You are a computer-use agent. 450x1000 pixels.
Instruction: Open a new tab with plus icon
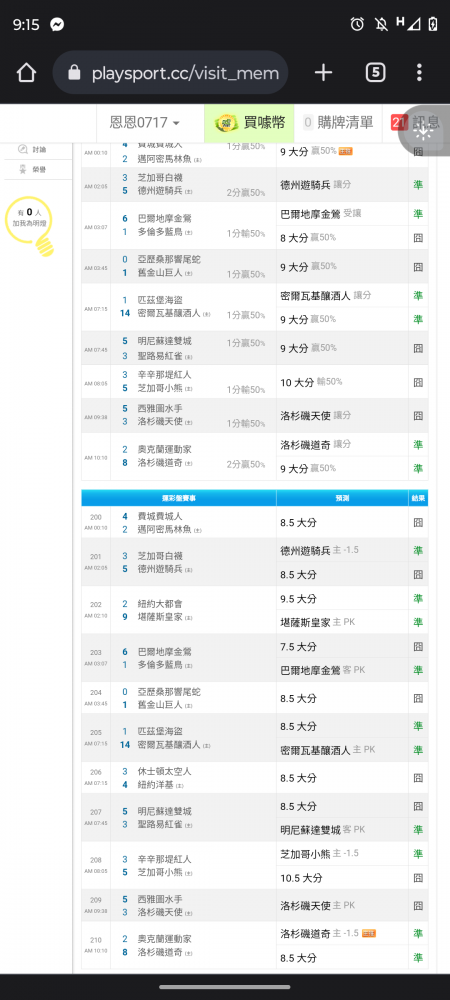(323, 73)
